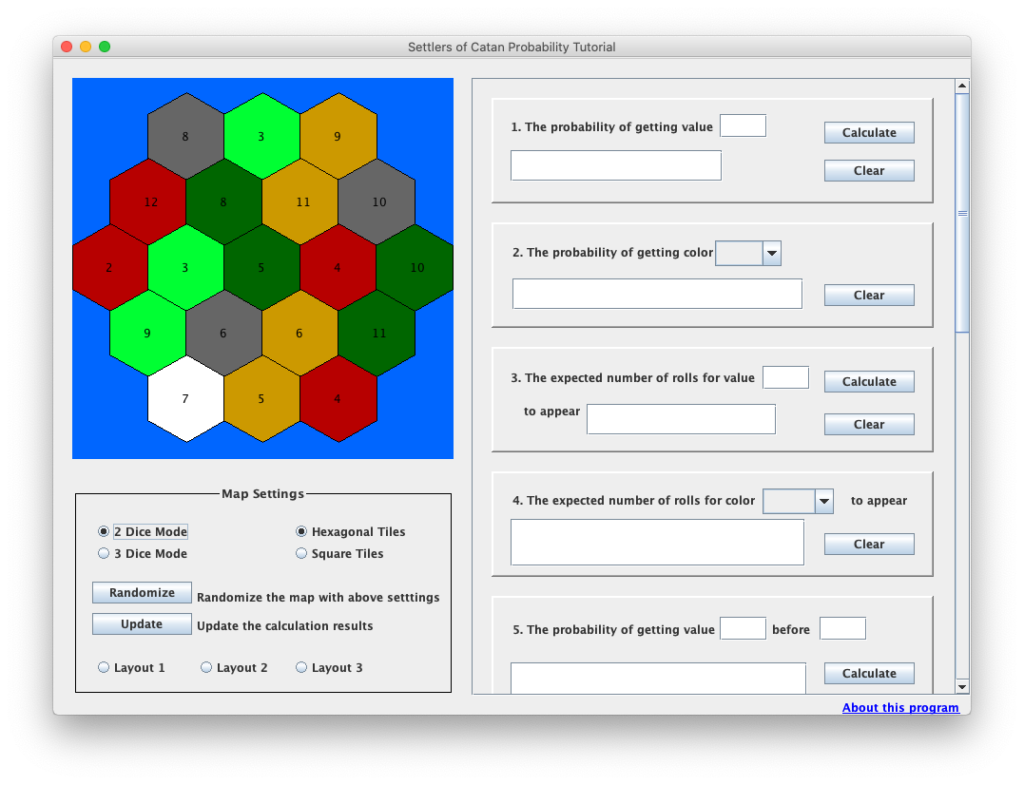Click the bright green tile numbered 9
Viewport: 1024px width, 785px height.
click(148, 333)
